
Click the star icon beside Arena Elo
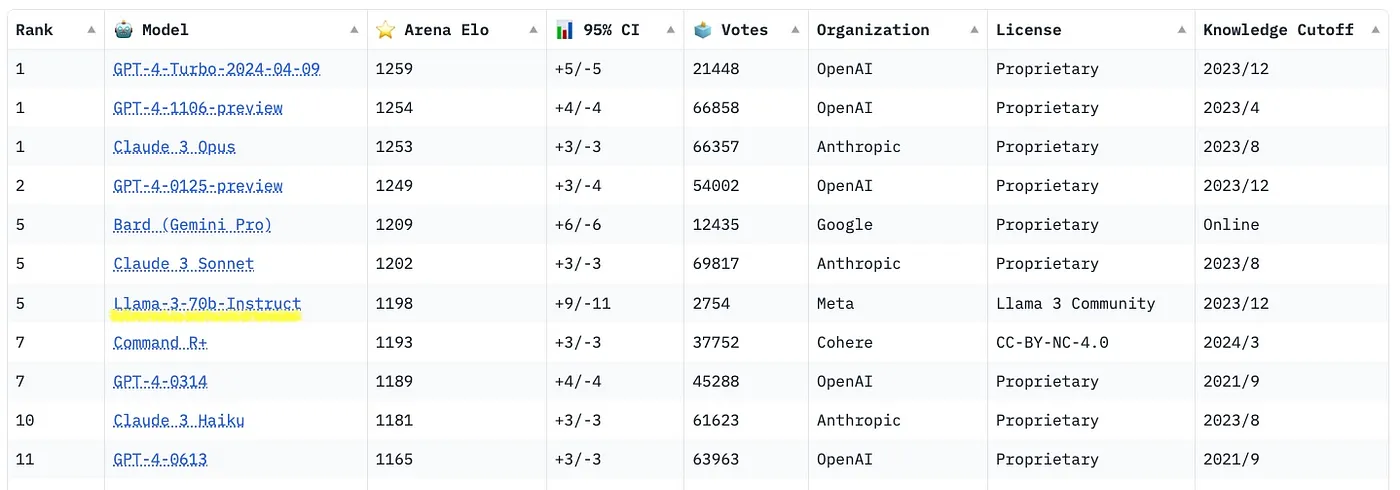386,30
